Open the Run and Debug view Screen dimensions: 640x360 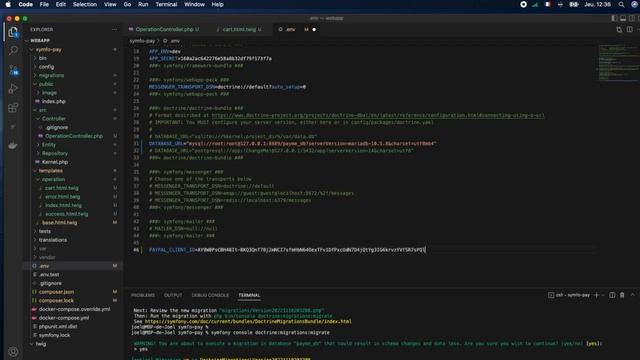pyautogui.click(x=13, y=89)
